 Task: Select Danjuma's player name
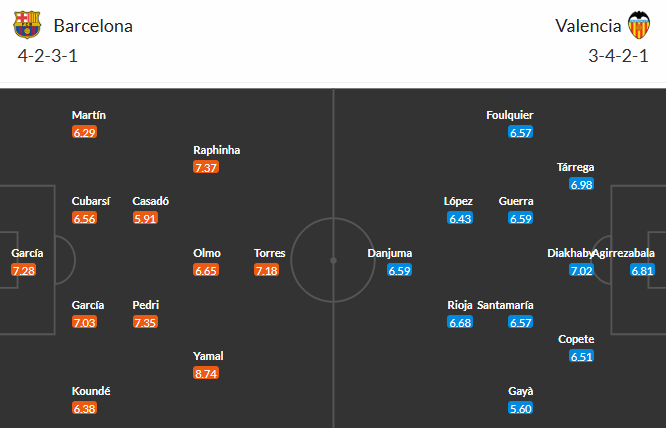(390, 253)
